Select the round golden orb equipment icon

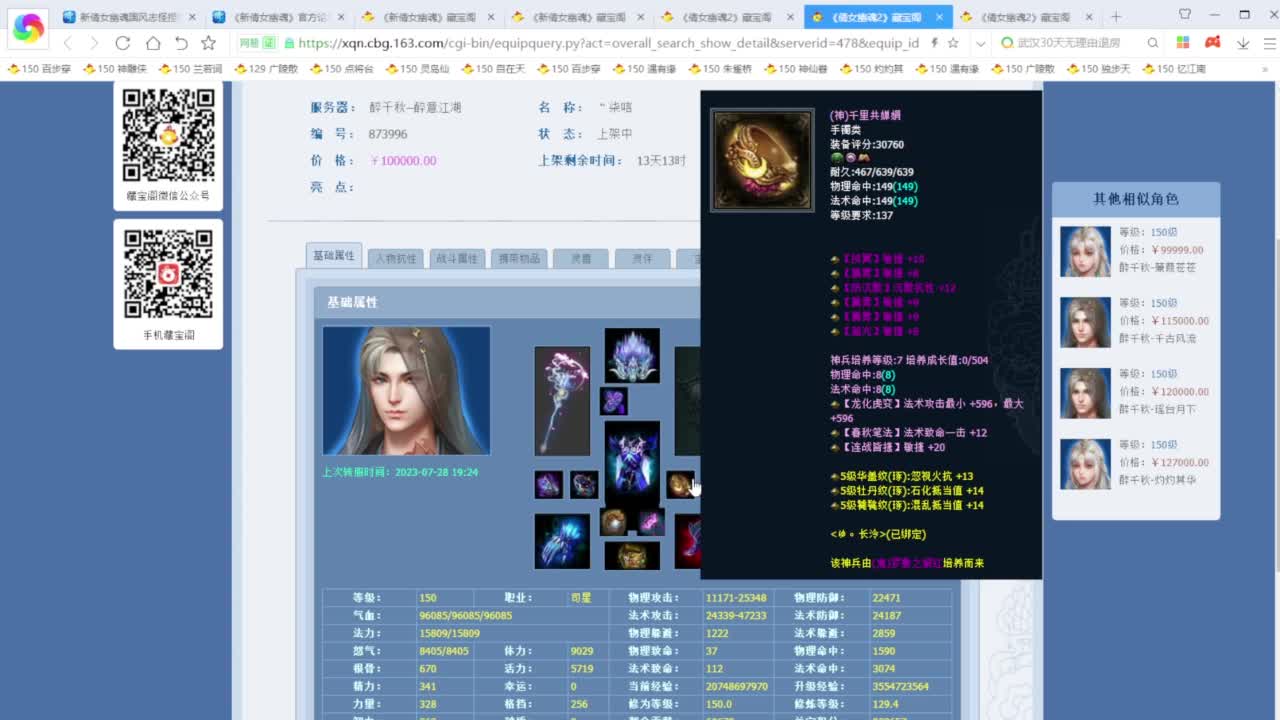pyautogui.click(x=613, y=521)
